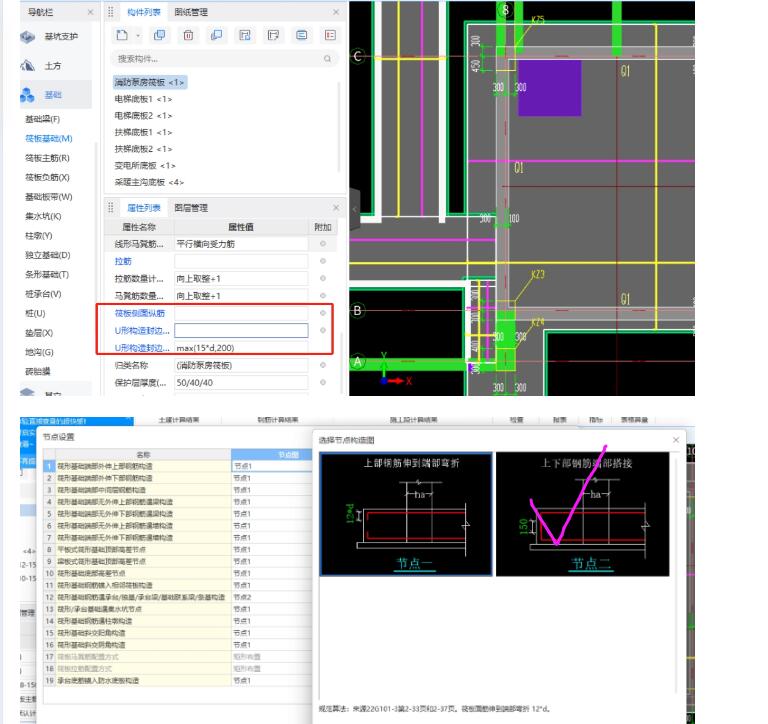The width and height of the screenshot is (768, 724).
Task: Select 电梯底板2 <1> in component list
Action: [x=143, y=116]
